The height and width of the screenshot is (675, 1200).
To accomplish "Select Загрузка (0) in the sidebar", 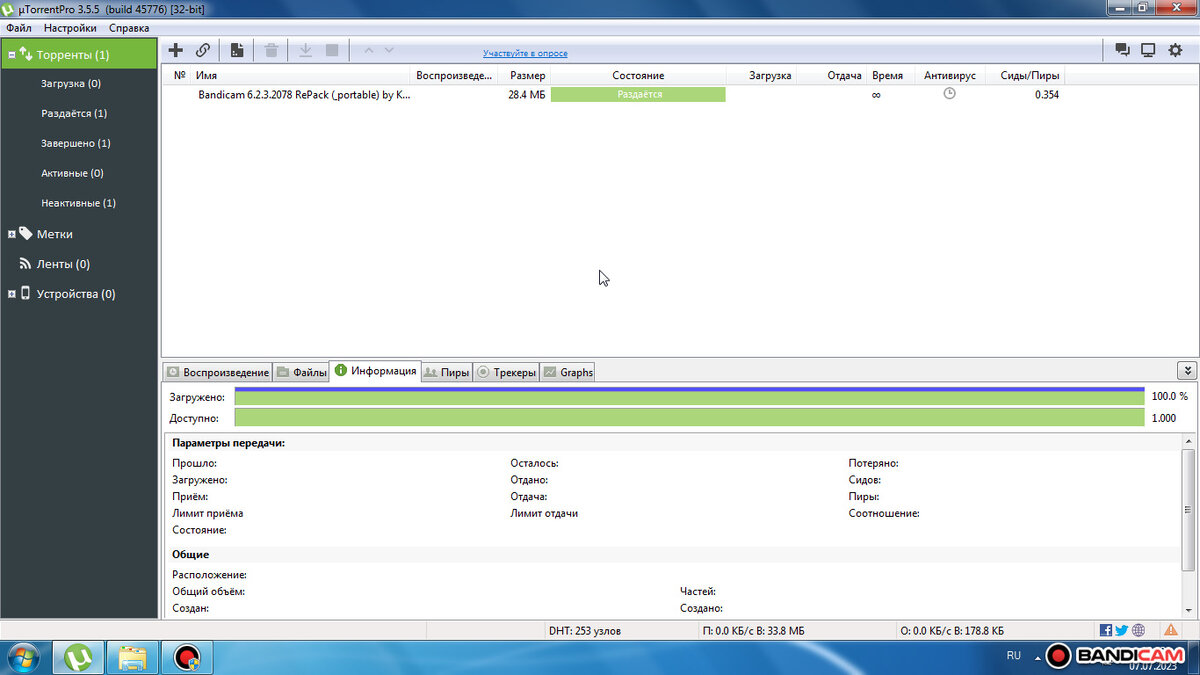I will coord(71,84).
